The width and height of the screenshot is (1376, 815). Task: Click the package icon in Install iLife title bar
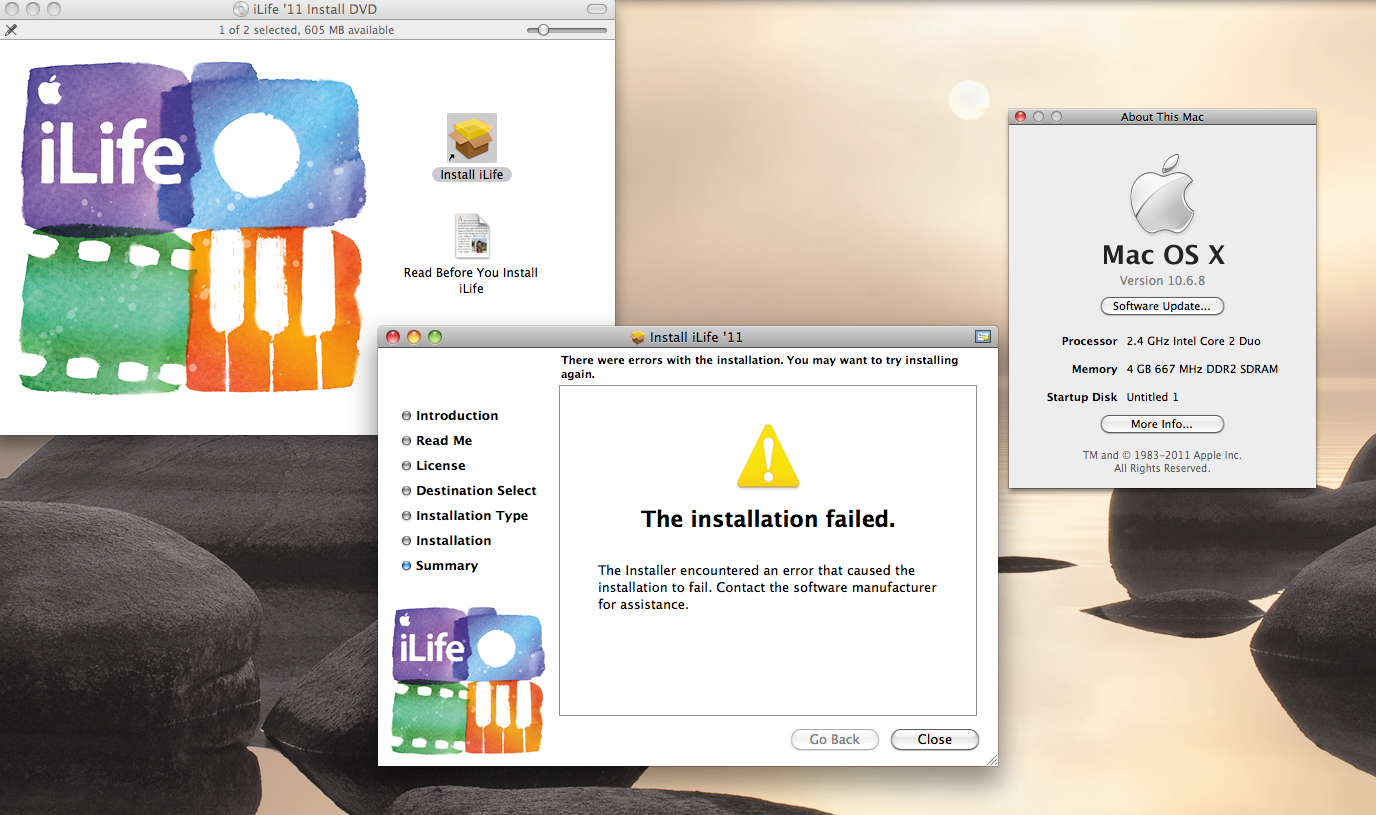pyautogui.click(x=638, y=337)
